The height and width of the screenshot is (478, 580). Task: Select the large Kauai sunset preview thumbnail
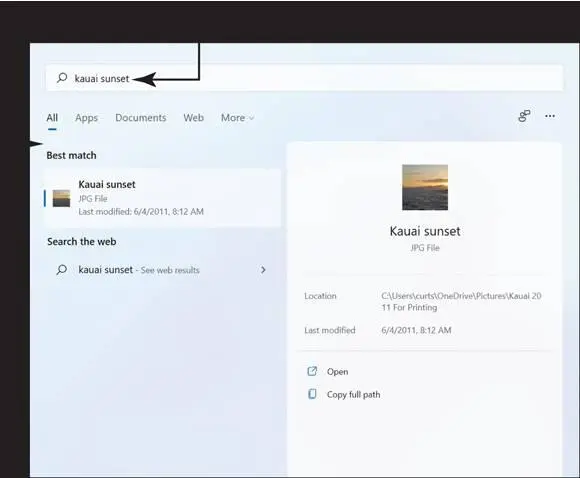pos(425,187)
